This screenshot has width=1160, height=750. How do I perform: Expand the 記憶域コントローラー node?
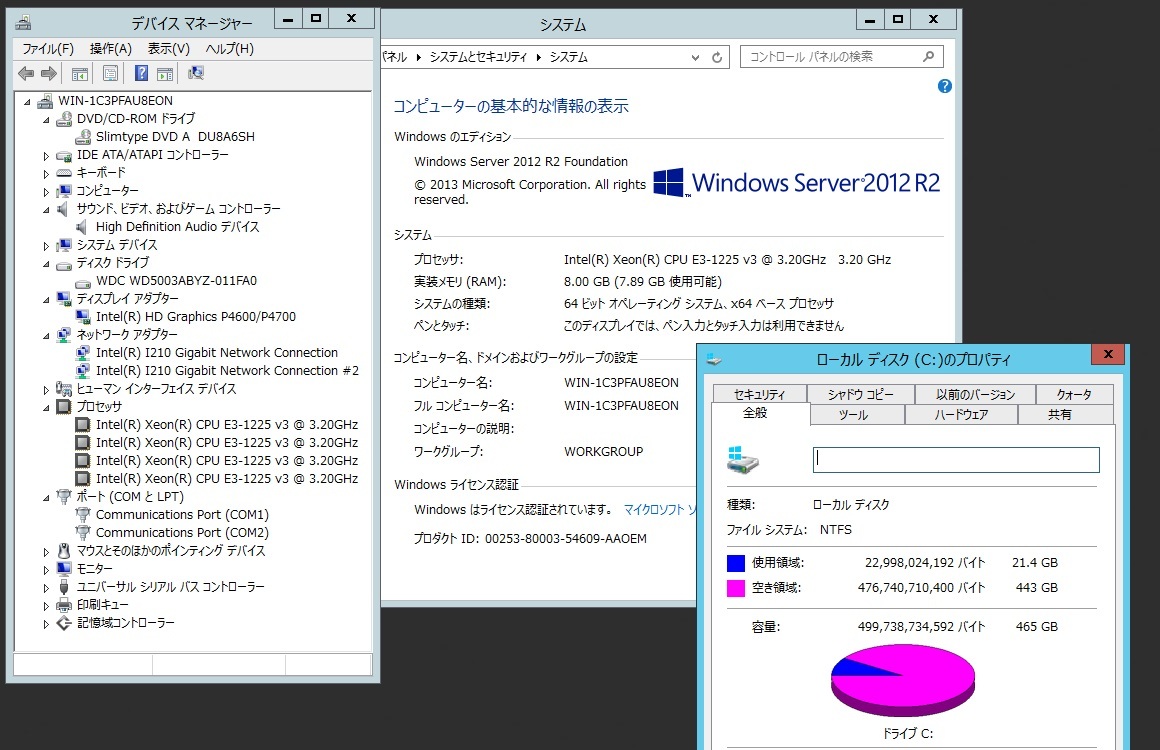click(46, 624)
